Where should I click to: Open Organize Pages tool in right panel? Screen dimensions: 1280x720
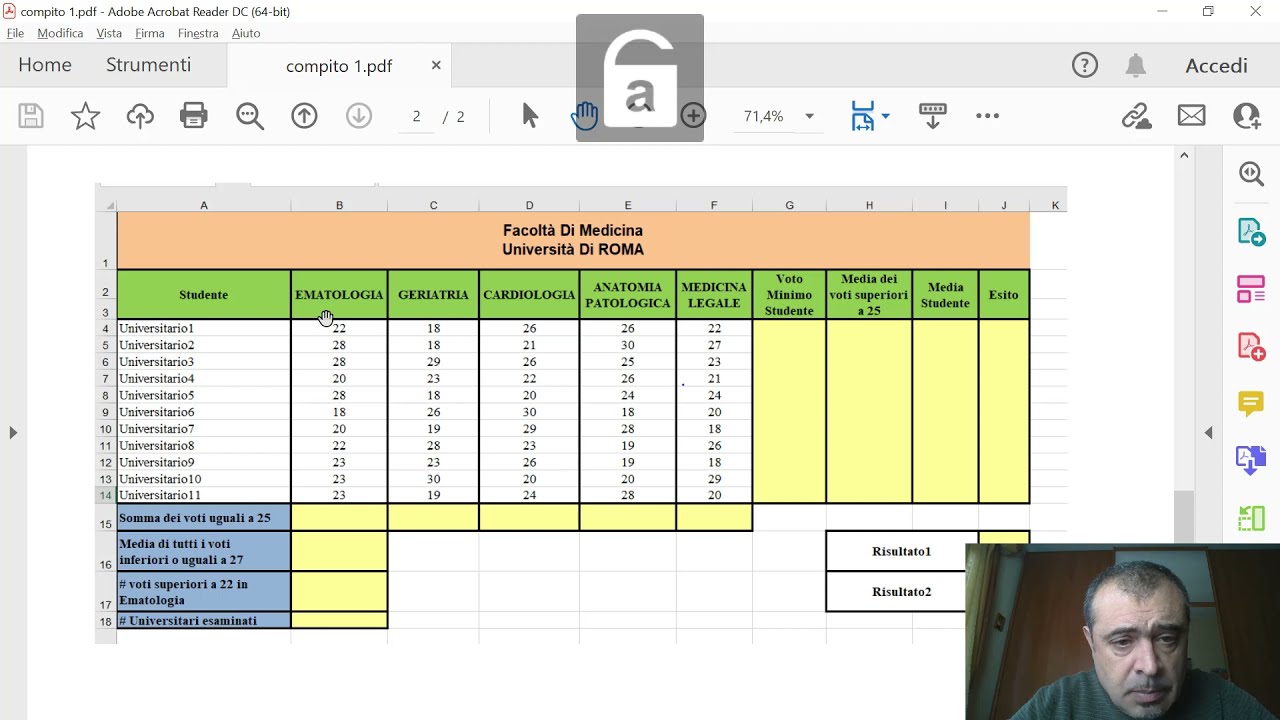[x=1251, y=289]
